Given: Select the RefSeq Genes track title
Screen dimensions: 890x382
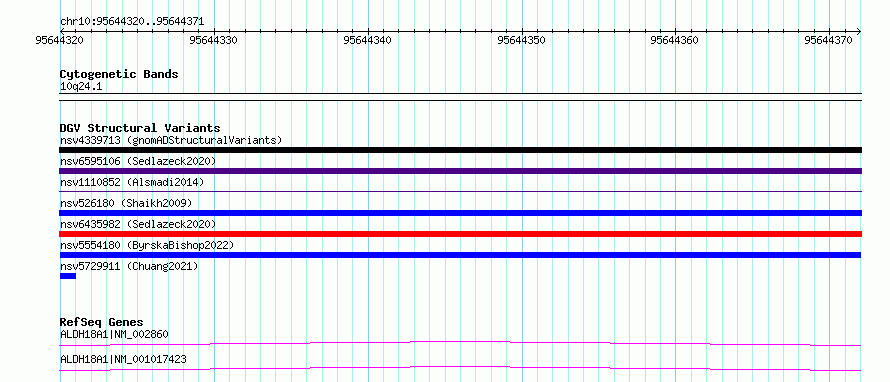Looking at the screenshot, I should (x=102, y=322).
